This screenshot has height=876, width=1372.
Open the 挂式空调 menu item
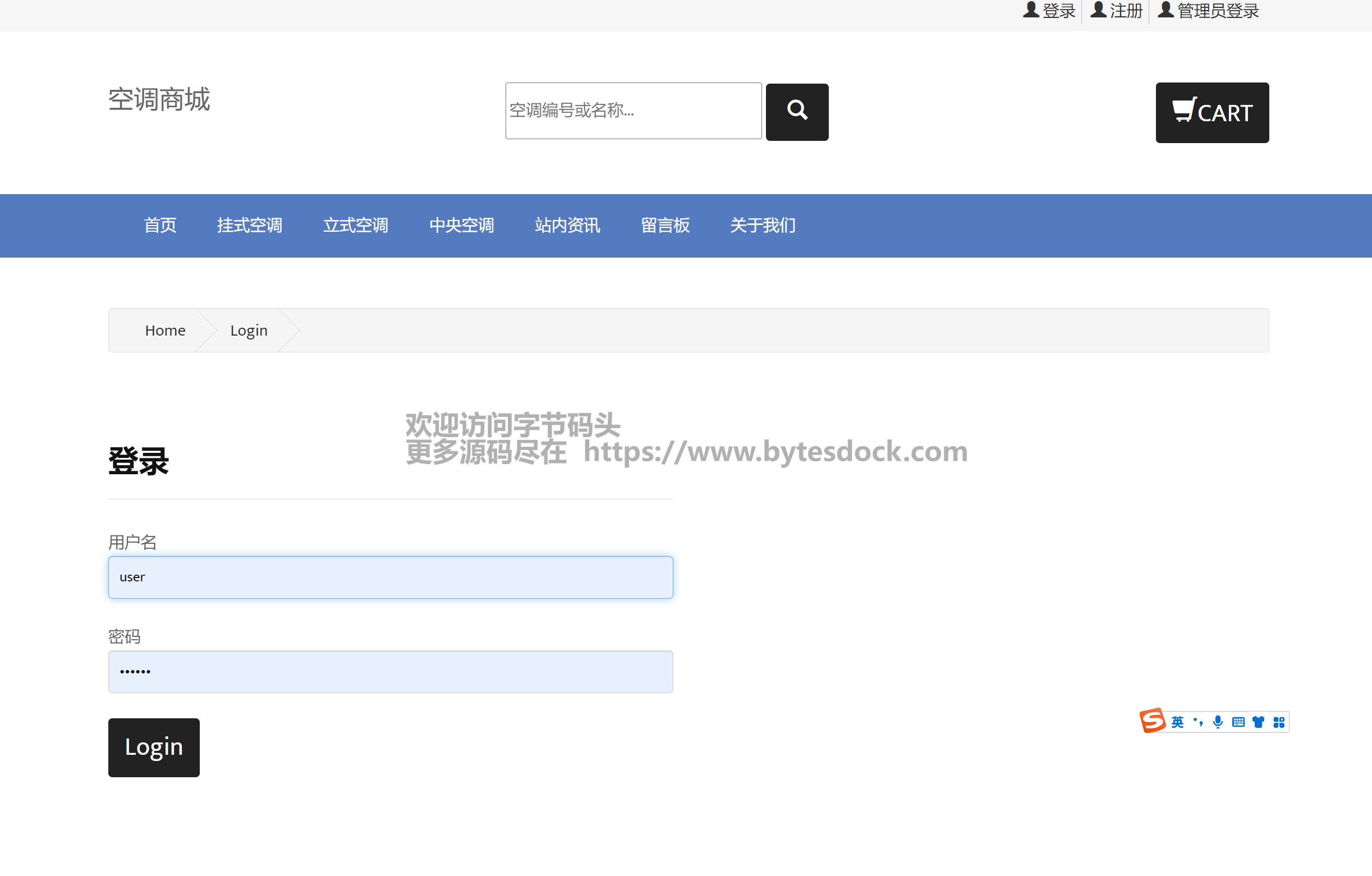250,226
